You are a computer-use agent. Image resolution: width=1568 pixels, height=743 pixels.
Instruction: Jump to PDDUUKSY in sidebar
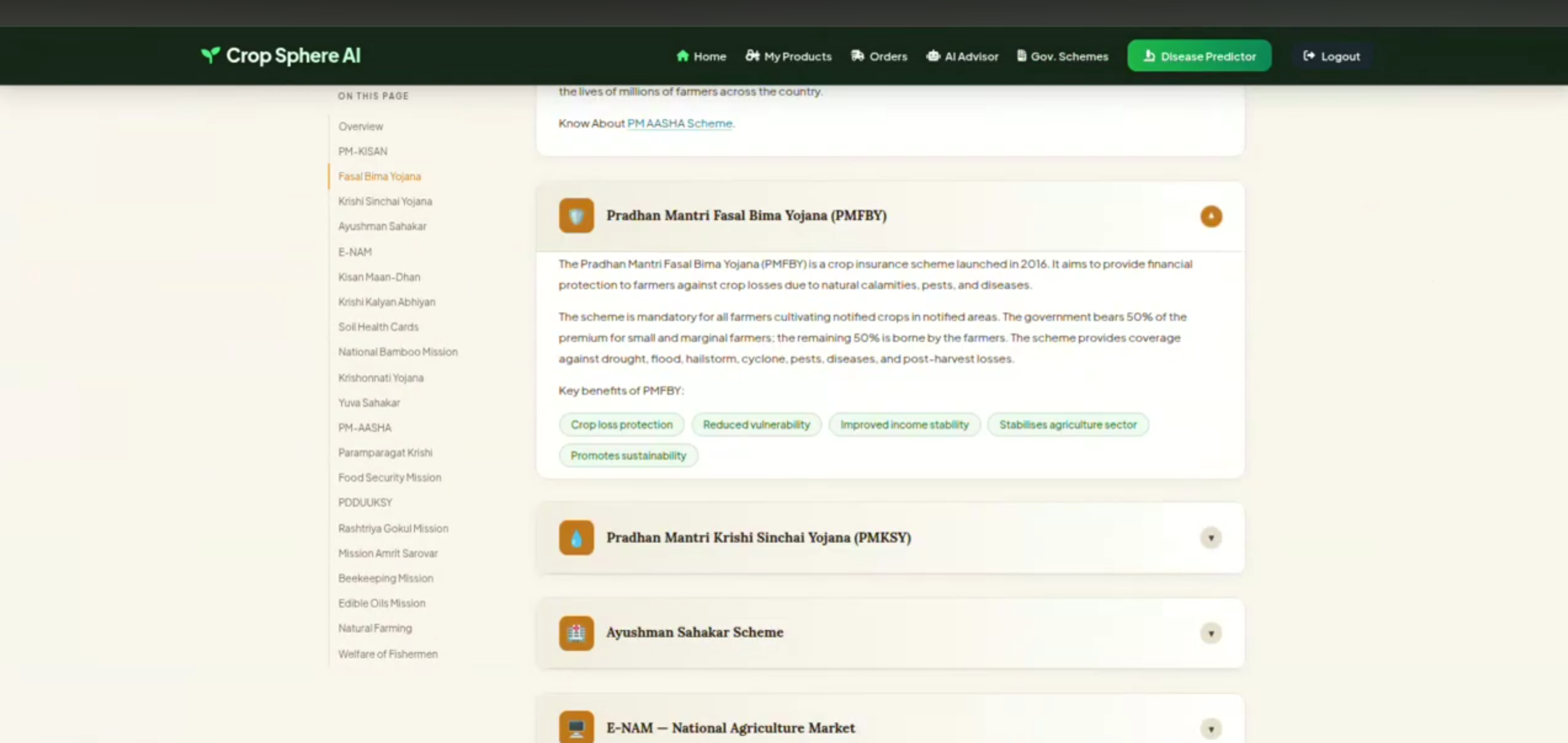pyautogui.click(x=365, y=502)
